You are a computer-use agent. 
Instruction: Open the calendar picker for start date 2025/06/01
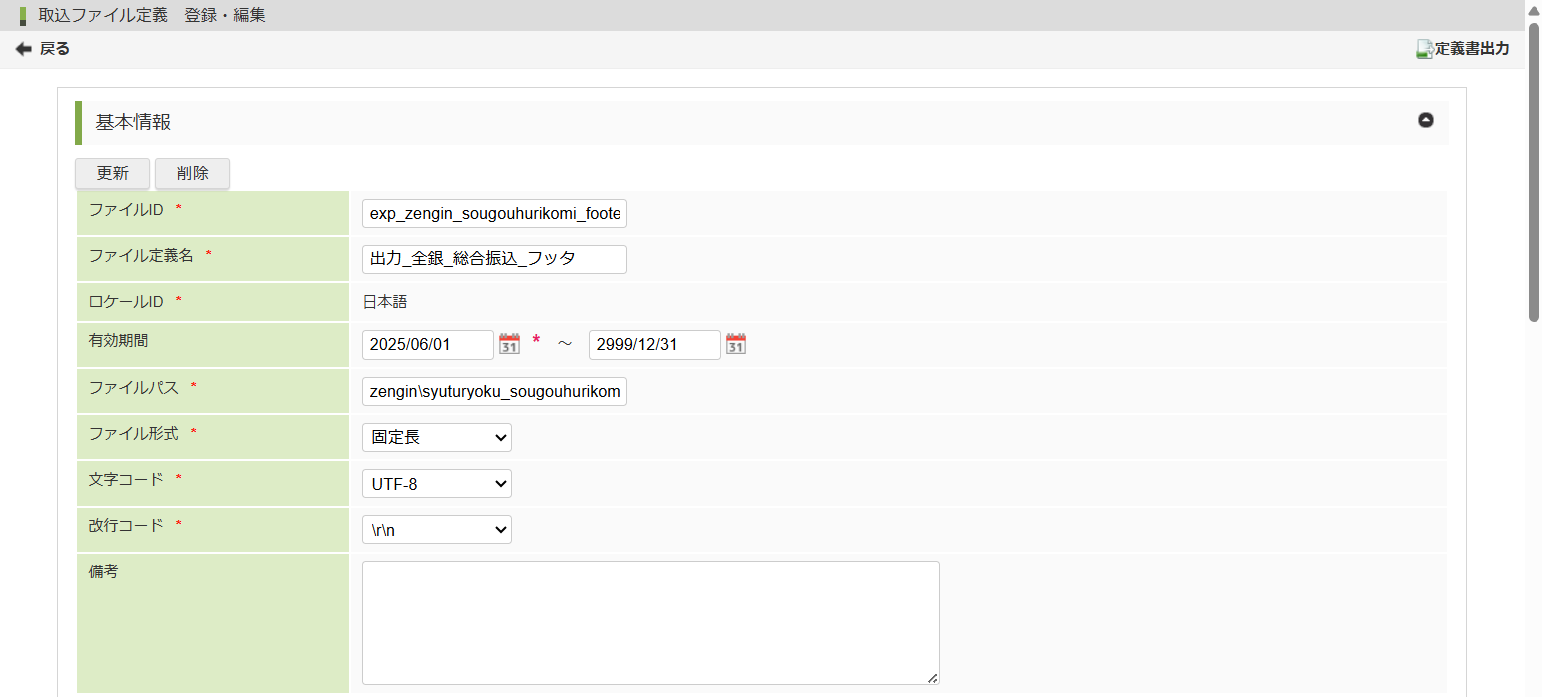point(509,344)
